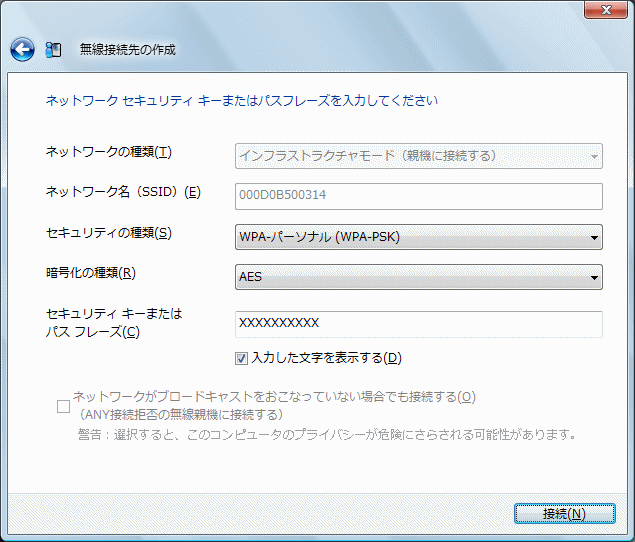This screenshot has height=542, width=635.
Task: Expand the 暗号化の種類 dropdown showing AES
Action: click(418, 276)
